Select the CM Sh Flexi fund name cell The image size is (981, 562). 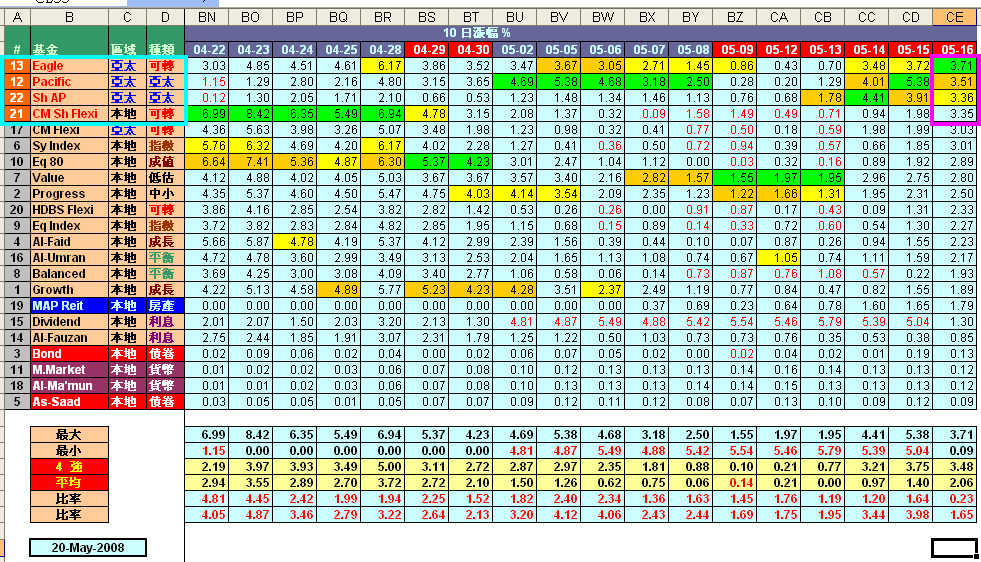pyautogui.click(x=69, y=113)
